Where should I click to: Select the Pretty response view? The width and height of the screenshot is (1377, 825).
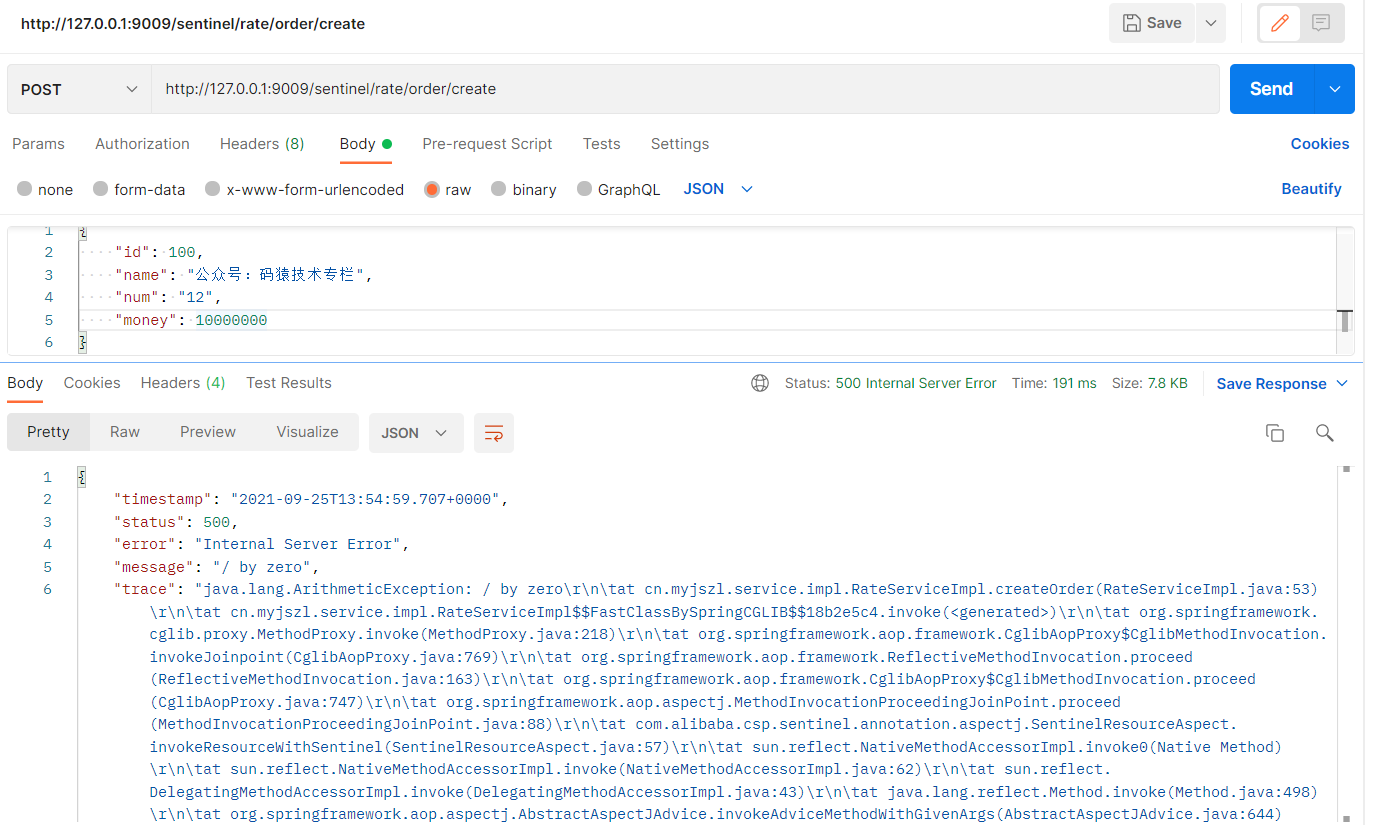coord(48,432)
